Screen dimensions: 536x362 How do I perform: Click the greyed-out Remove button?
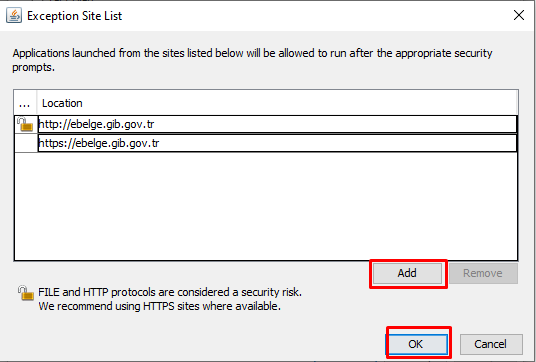(483, 273)
